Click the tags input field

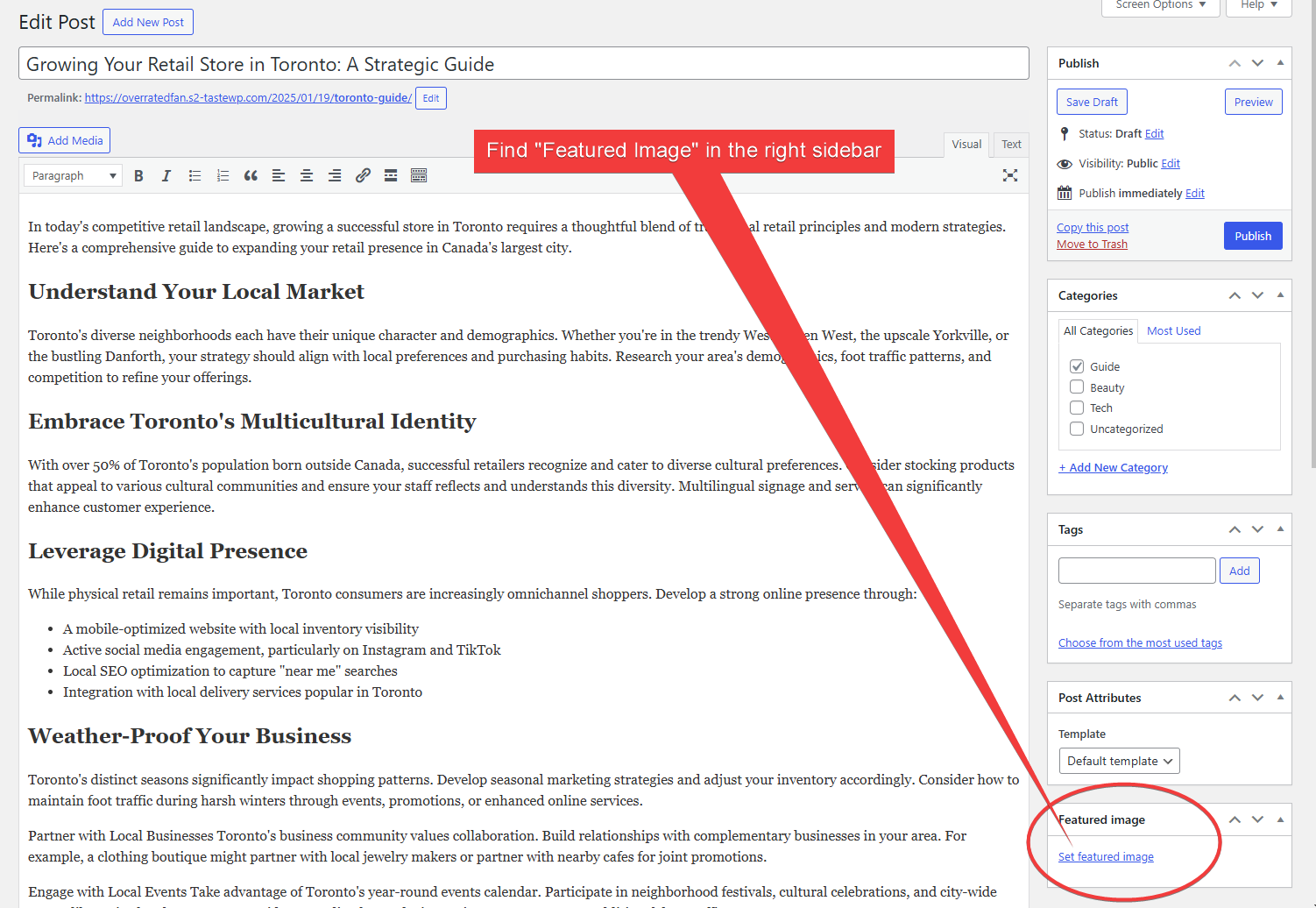click(x=1136, y=571)
